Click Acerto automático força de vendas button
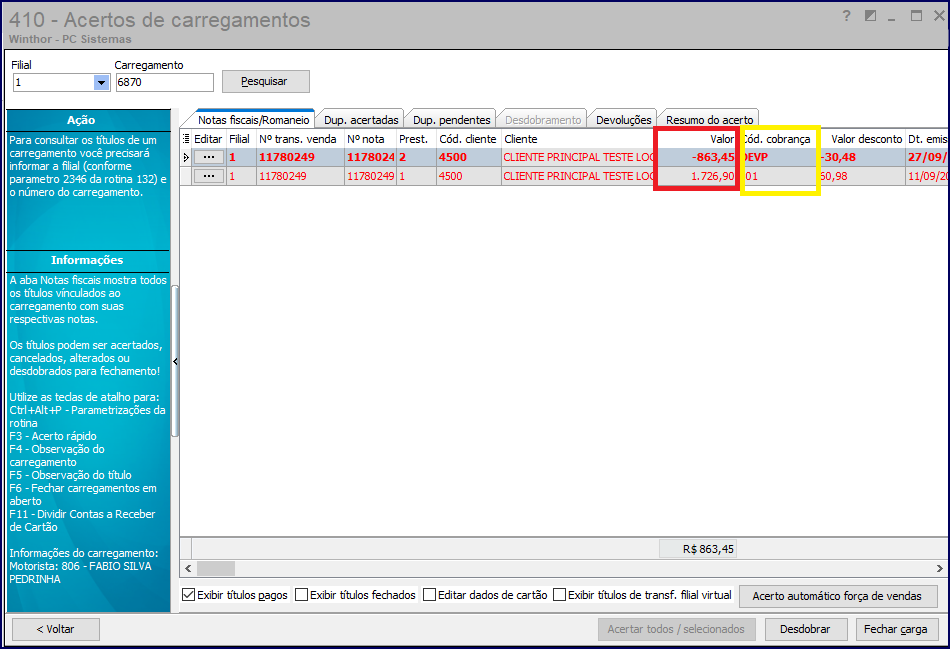The height and width of the screenshot is (649, 950). click(837, 596)
